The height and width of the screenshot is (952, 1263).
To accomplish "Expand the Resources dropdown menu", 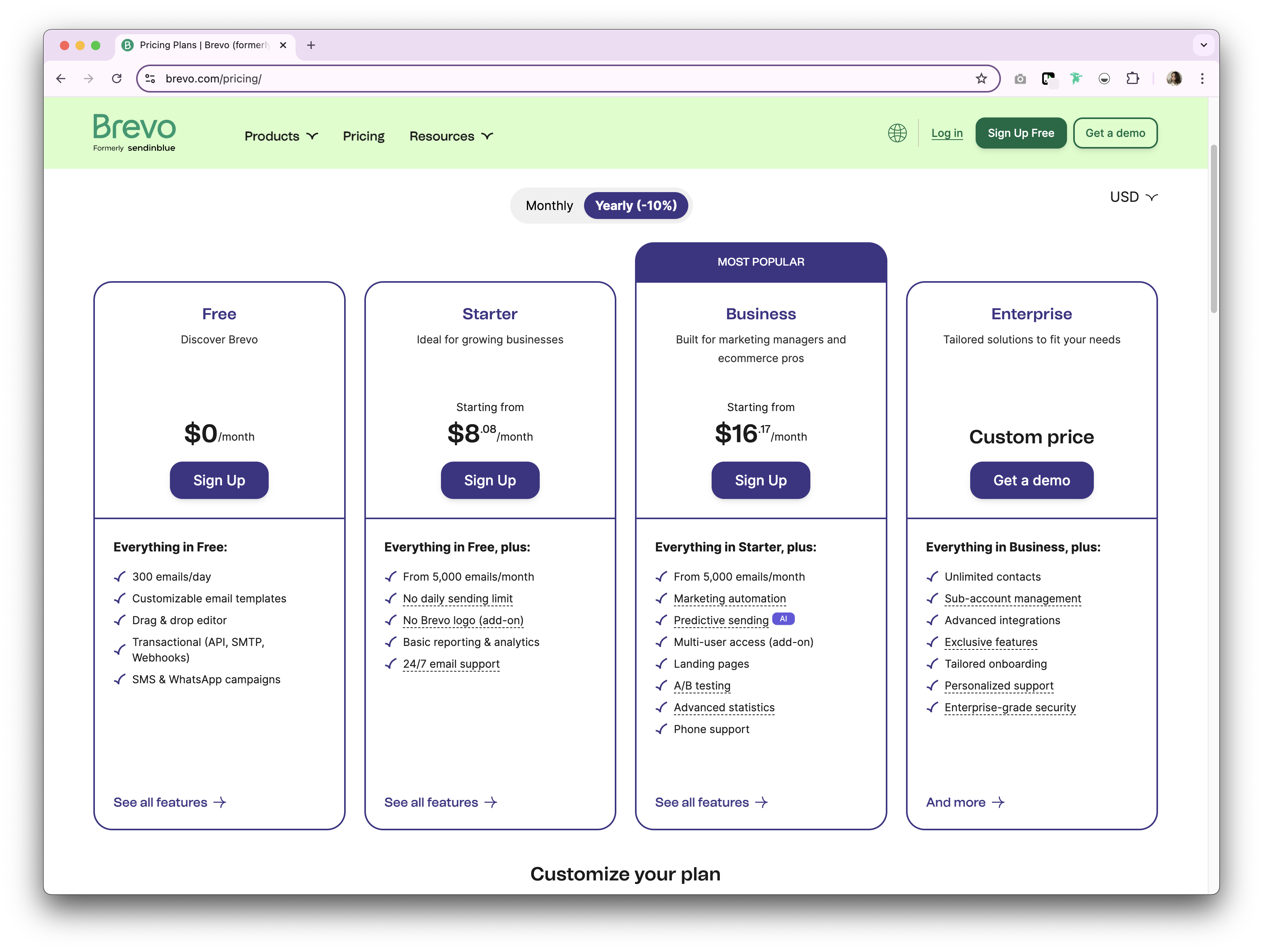I will pyautogui.click(x=451, y=136).
